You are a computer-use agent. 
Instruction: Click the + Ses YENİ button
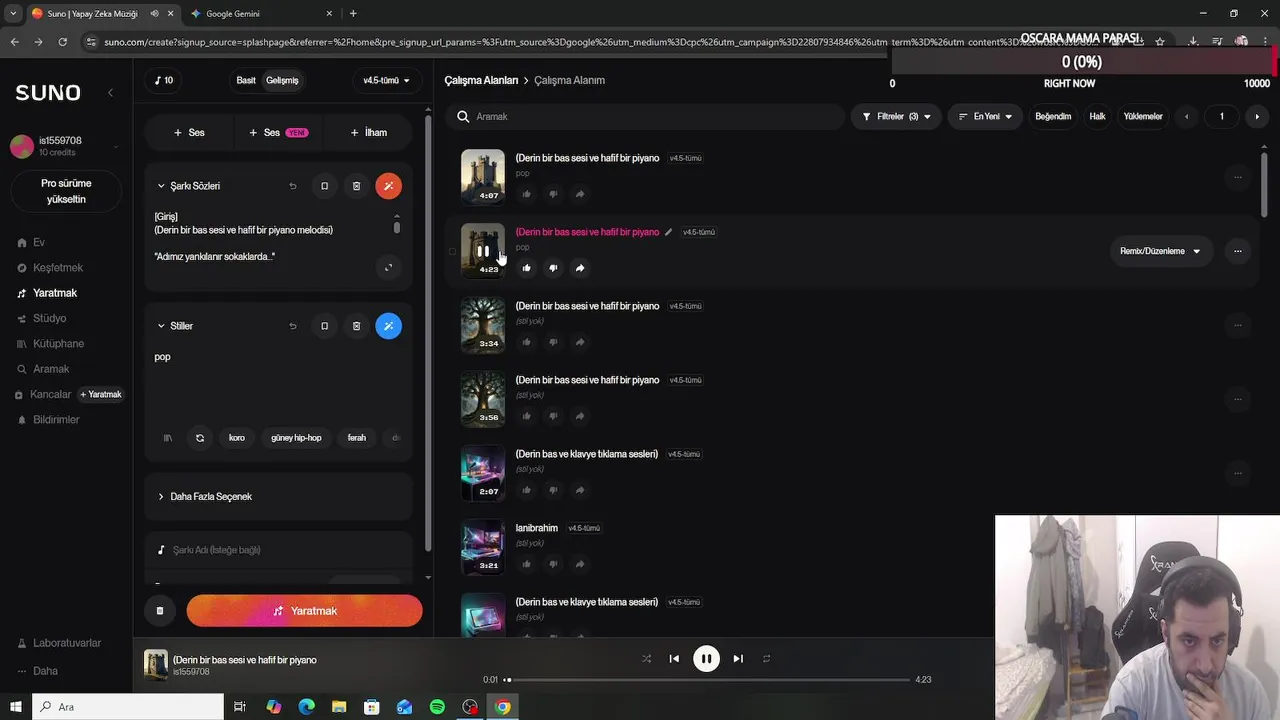point(279,132)
